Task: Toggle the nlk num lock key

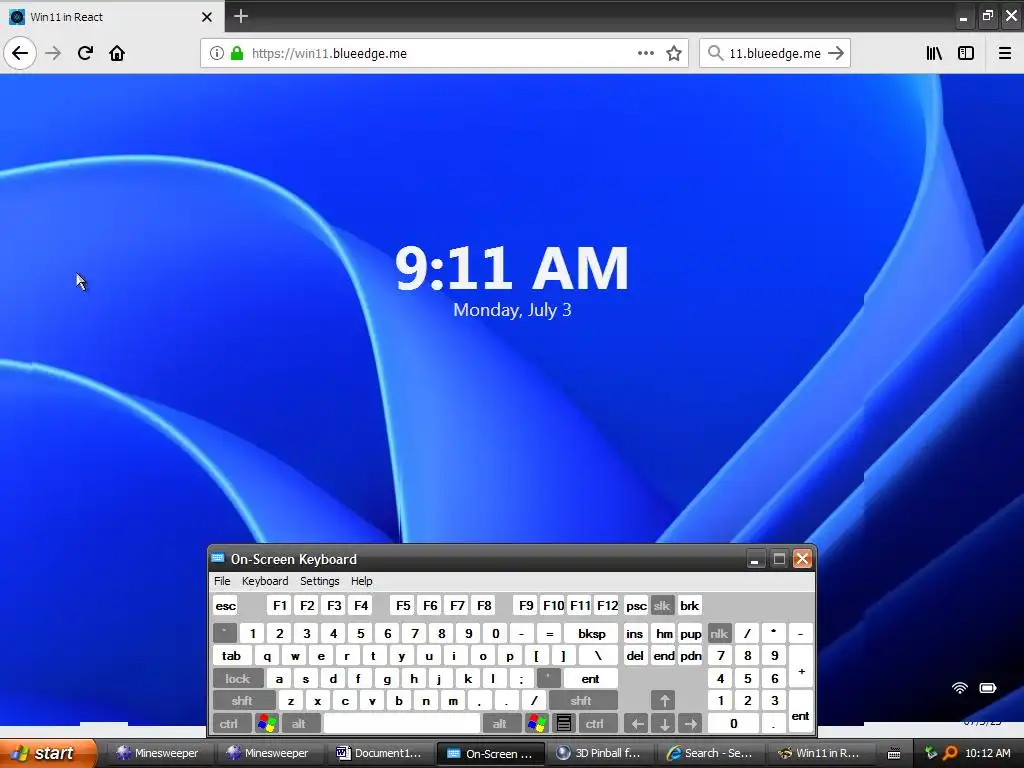Action: (718, 633)
